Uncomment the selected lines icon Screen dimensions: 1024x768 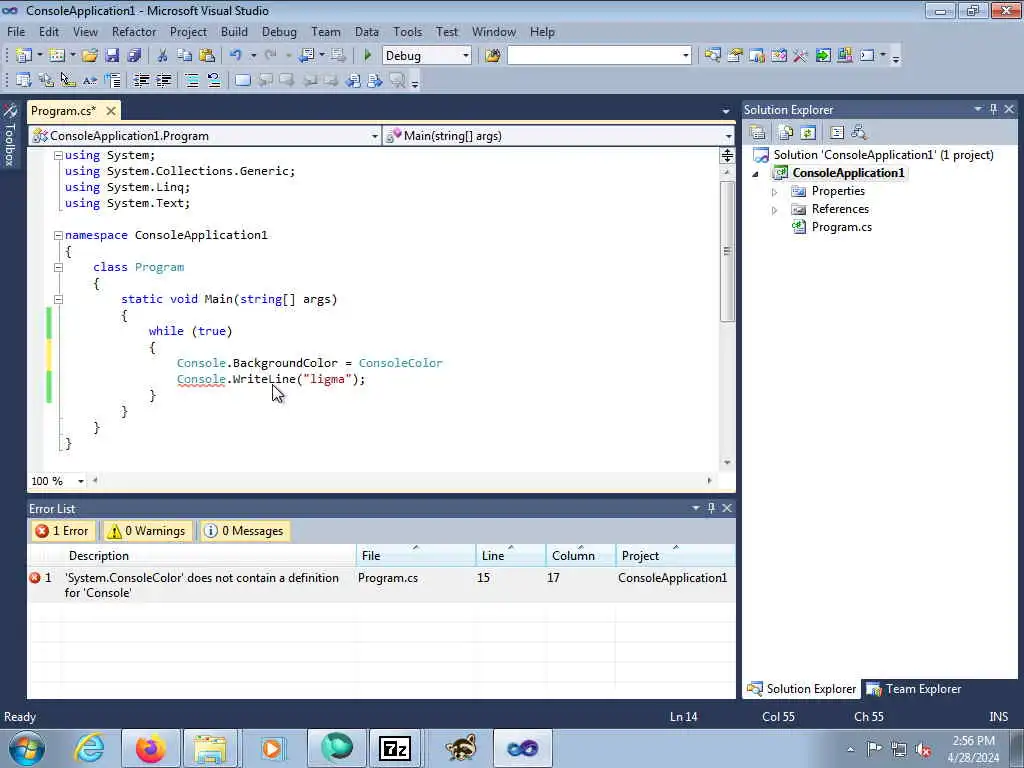coord(214,80)
